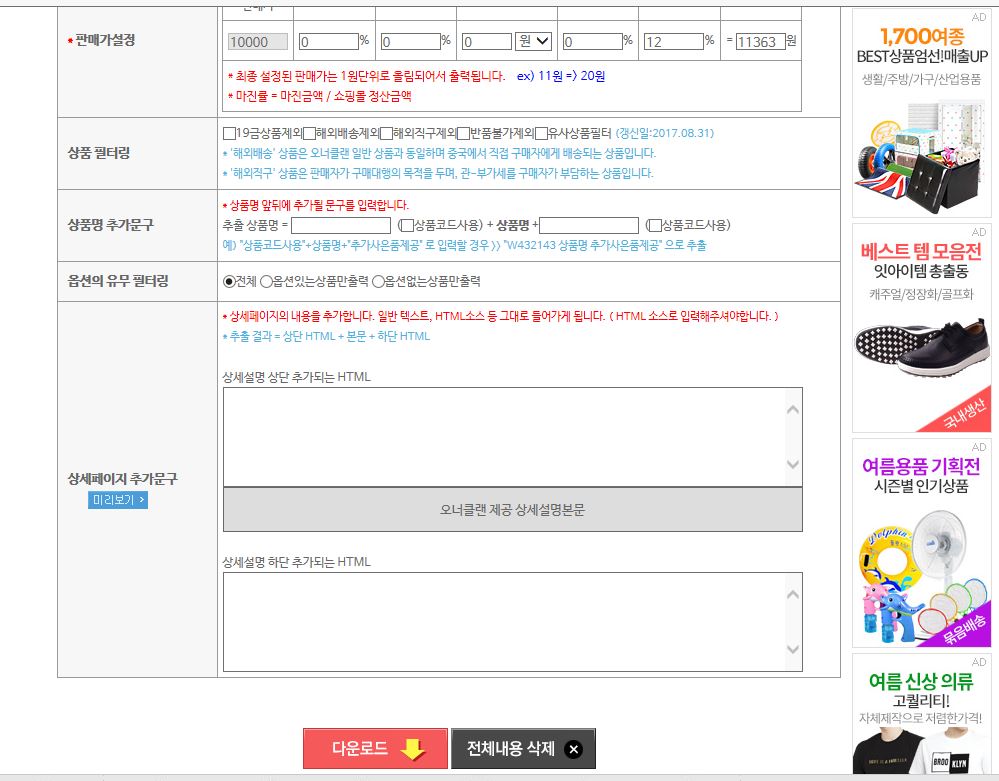The width and height of the screenshot is (999, 781).
Task: Select the 옵션있는상품만출력 radio button
Action: [266, 282]
